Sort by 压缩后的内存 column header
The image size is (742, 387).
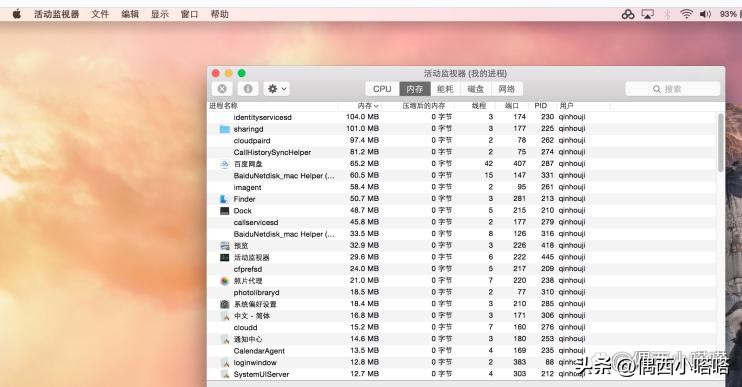pos(419,106)
